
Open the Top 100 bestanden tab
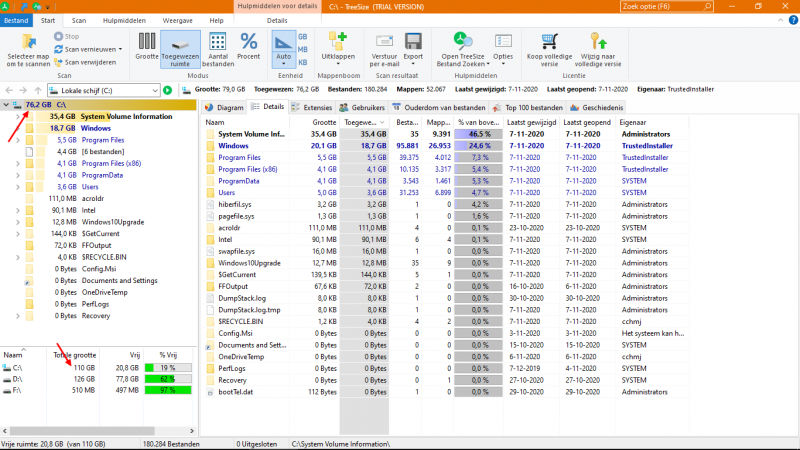tap(528, 108)
